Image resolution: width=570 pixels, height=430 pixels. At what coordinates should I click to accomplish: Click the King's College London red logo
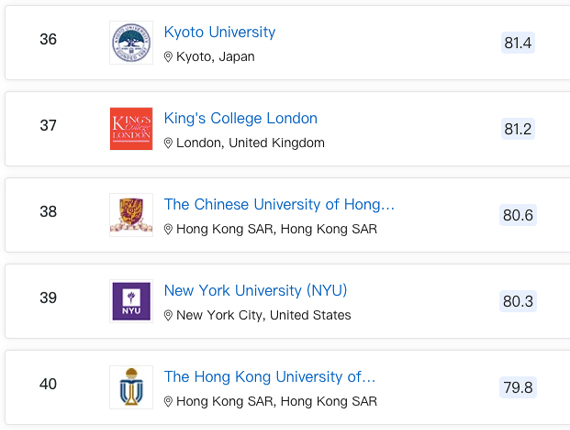131,129
